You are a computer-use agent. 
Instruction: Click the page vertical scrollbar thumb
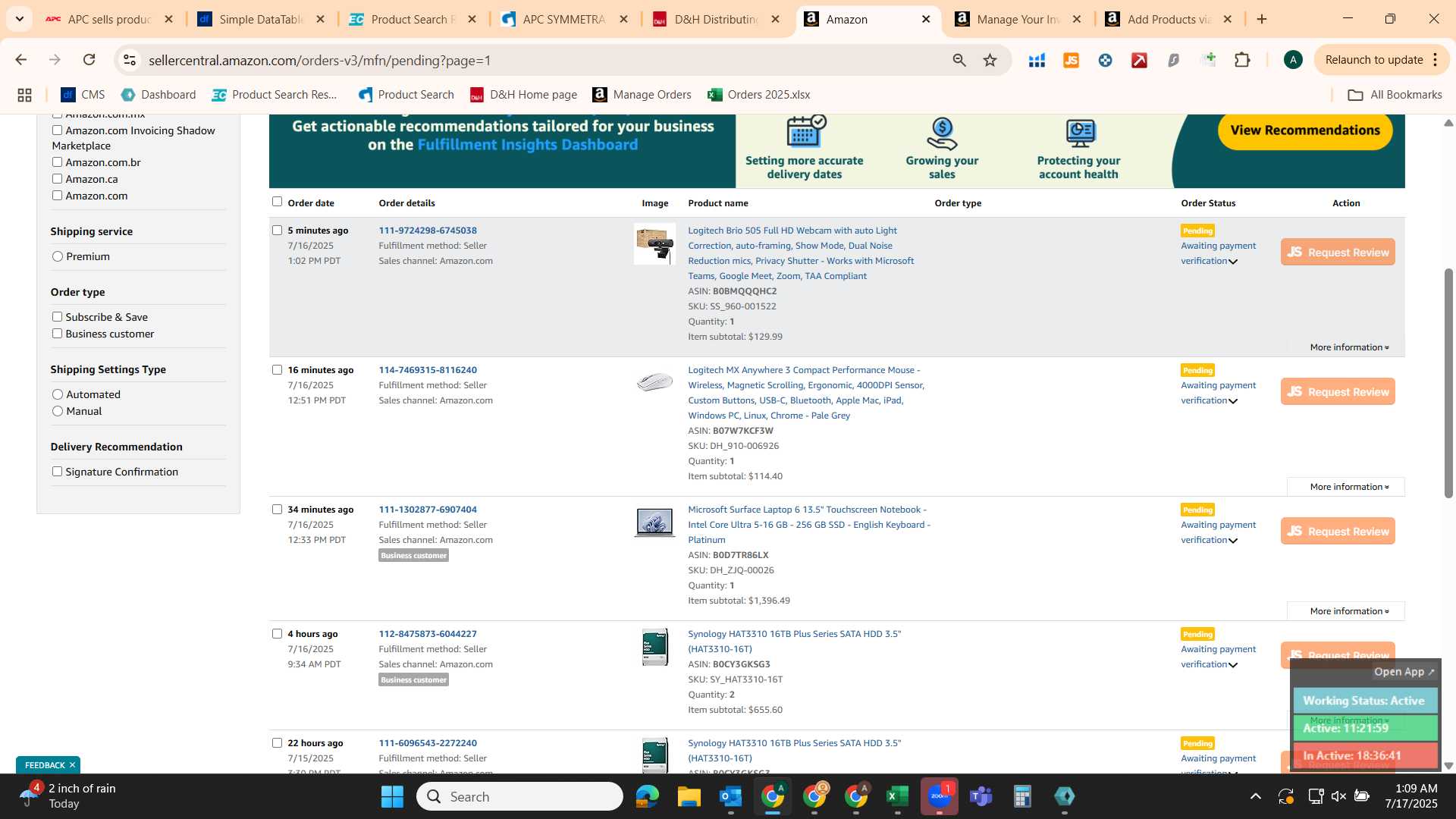pos(1448,383)
